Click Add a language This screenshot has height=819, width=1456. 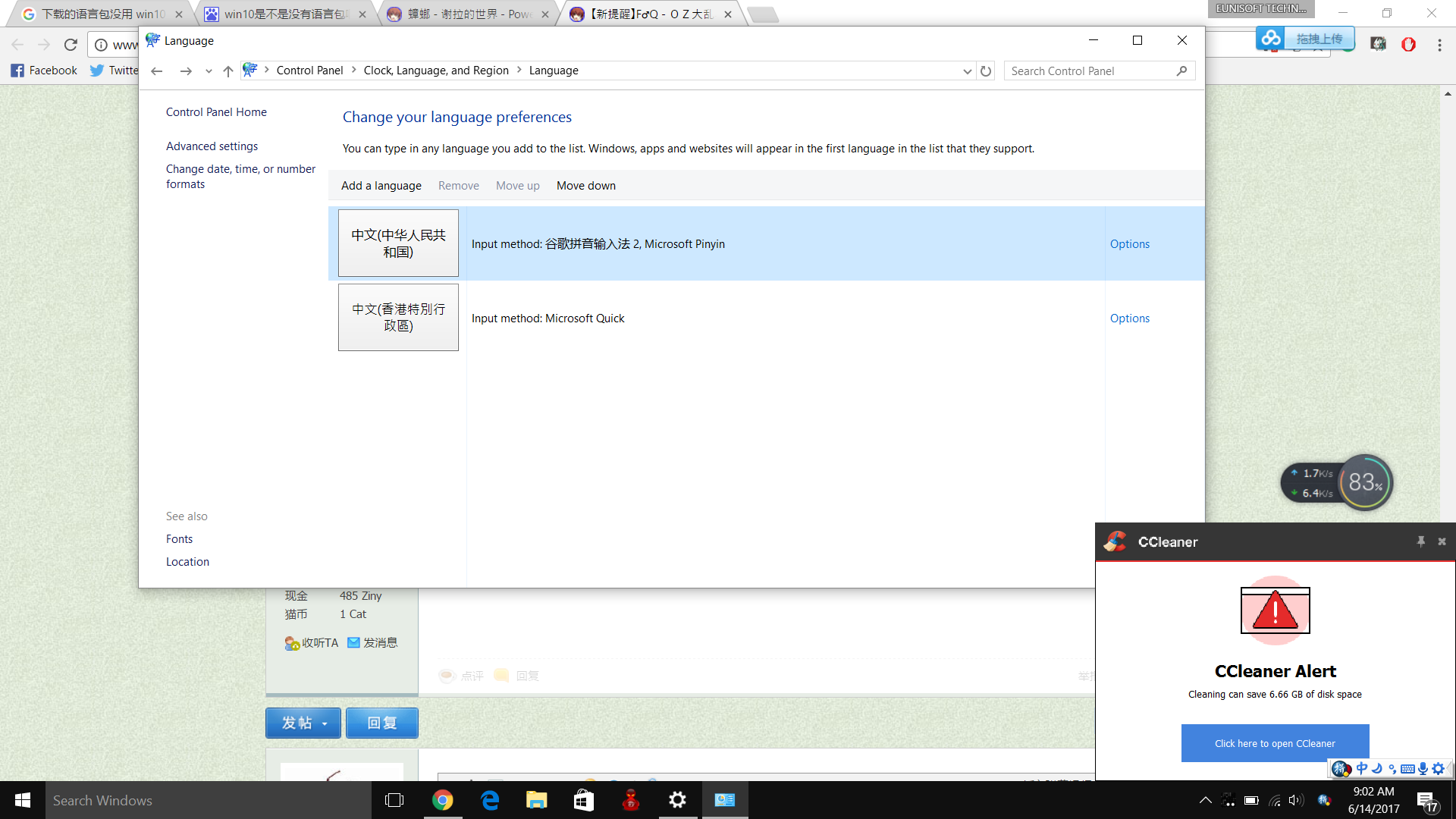pos(381,186)
